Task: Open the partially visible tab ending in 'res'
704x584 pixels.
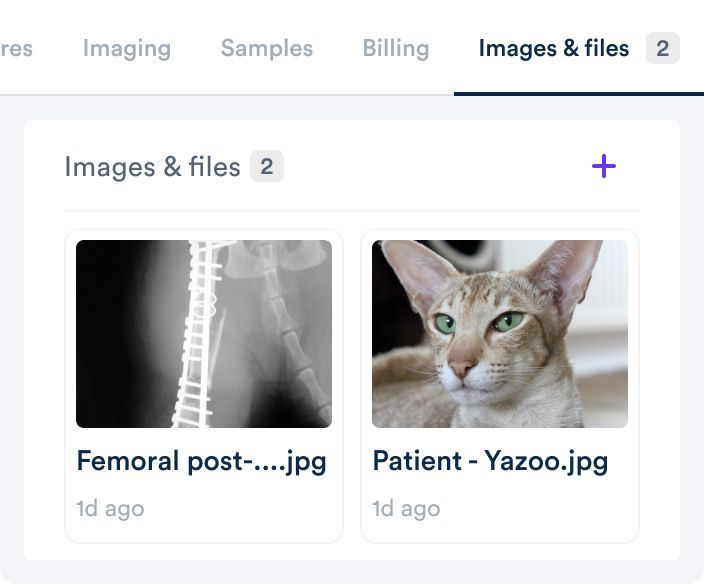Action: click(x=16, y=48)
